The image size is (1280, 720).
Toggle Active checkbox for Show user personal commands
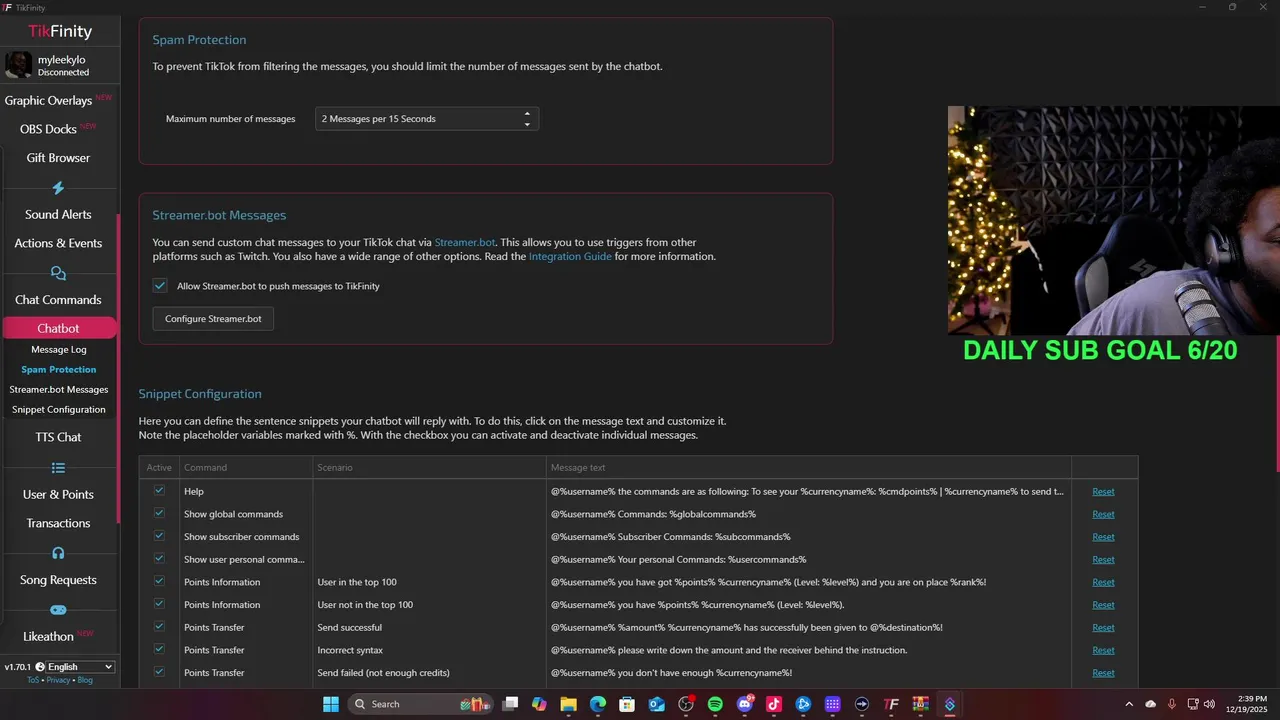159,559
